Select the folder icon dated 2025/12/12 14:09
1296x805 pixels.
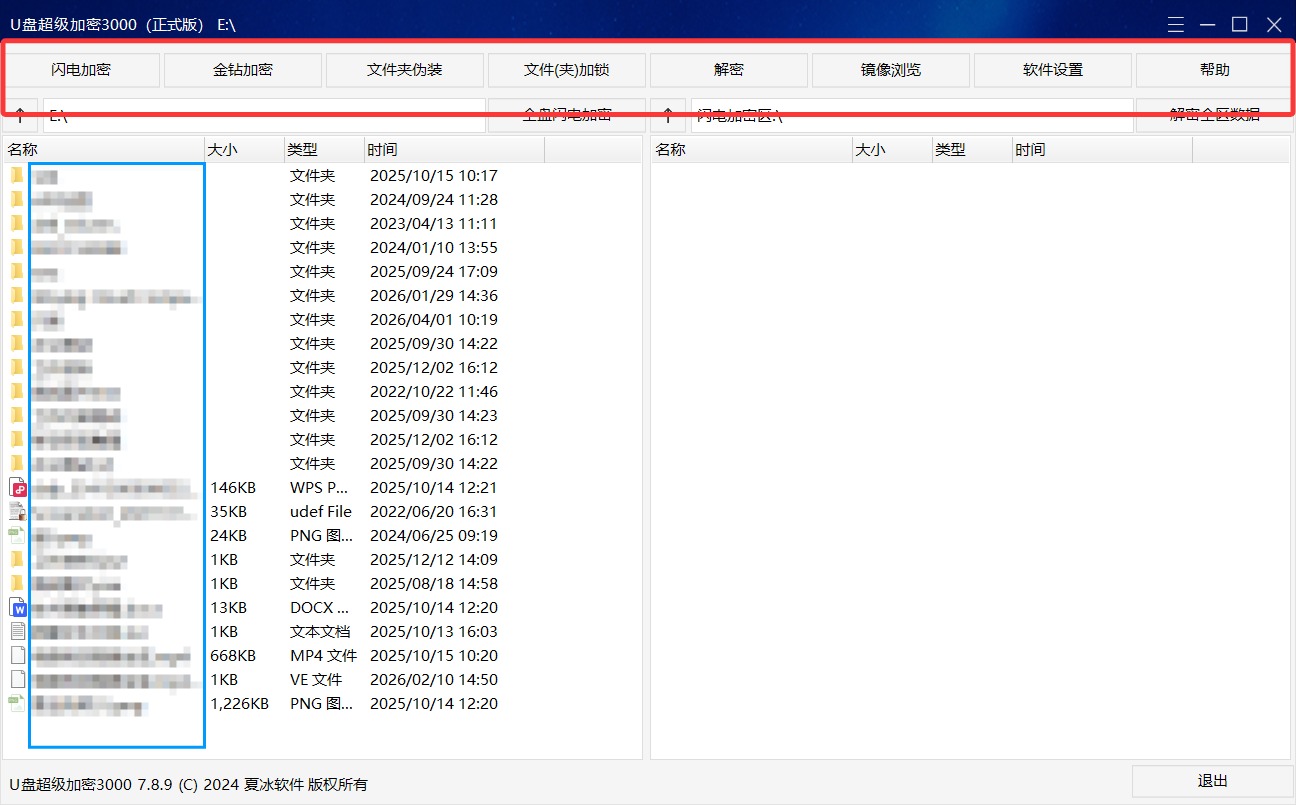pyautogui.click(x=17, y=559)
